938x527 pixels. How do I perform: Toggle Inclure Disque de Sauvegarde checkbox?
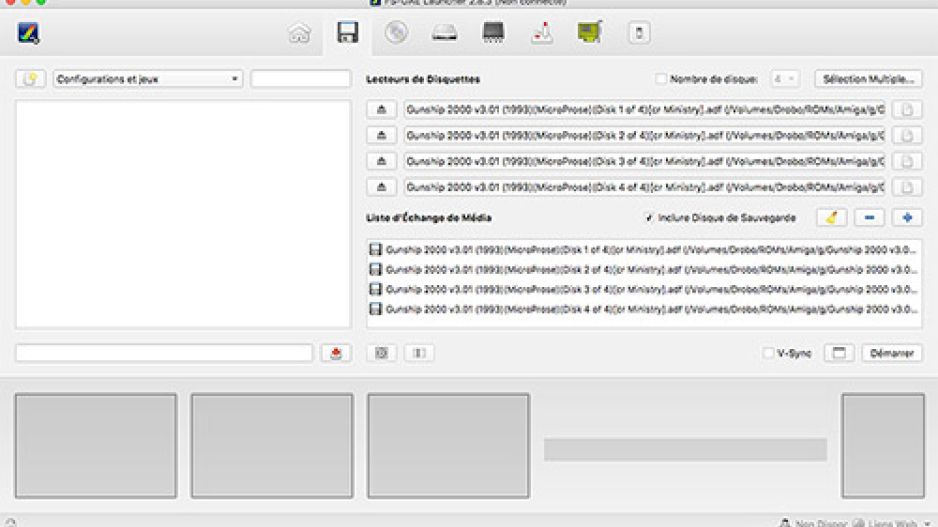(648, 218)
